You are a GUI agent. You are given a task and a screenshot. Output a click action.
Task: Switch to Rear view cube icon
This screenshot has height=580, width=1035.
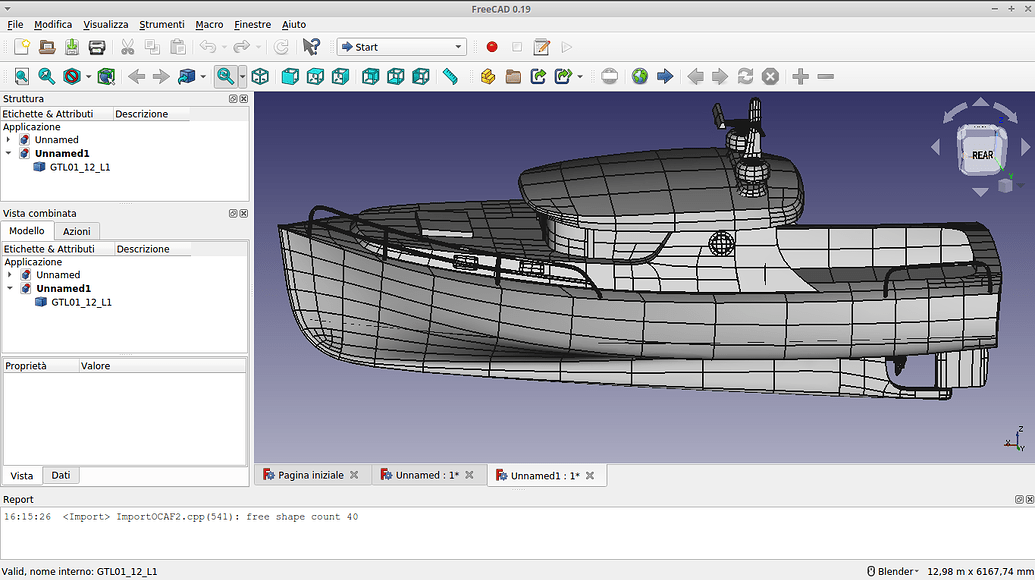(371, 77)
